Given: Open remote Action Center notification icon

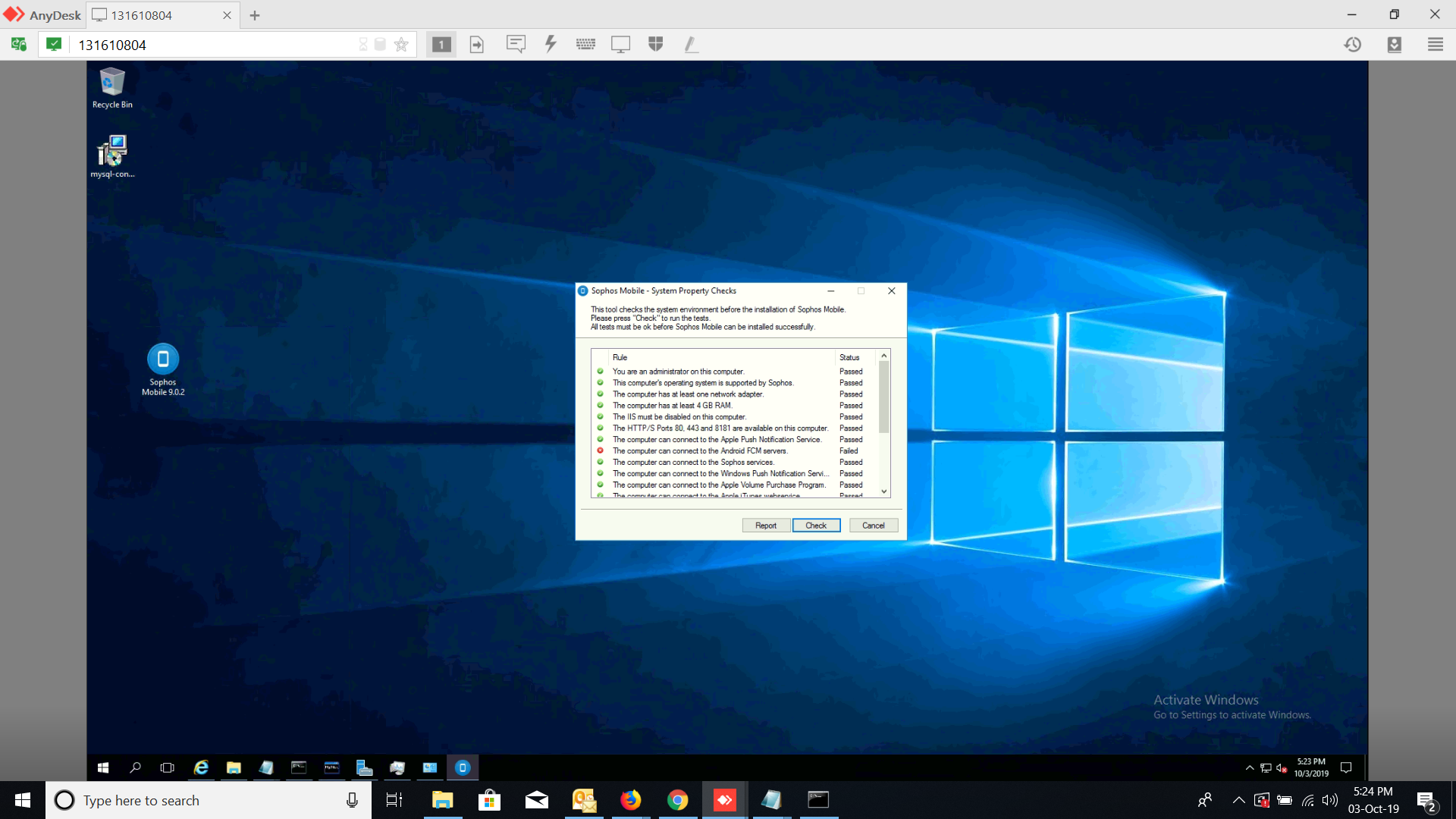Looking at the screenshot, I should point(1346,767).
